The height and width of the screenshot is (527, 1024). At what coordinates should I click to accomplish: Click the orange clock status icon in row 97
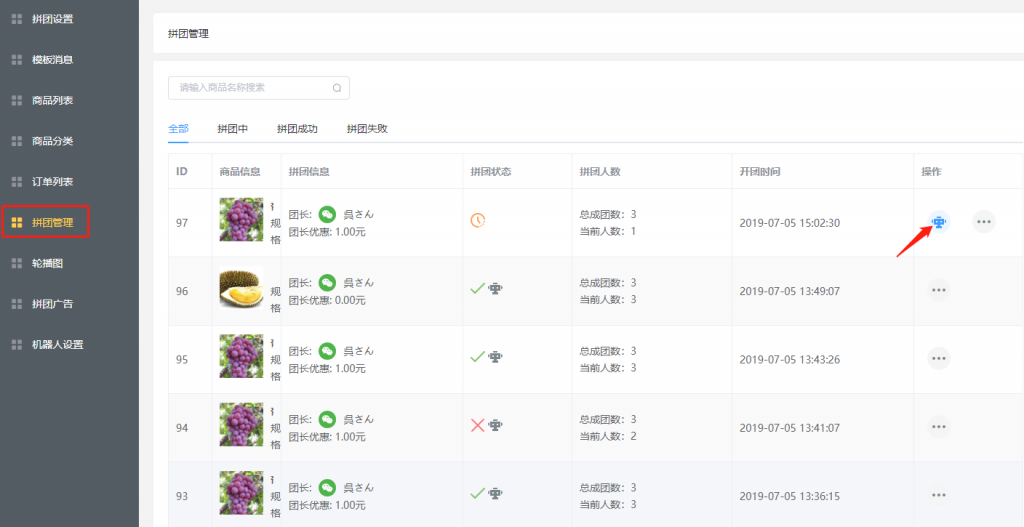pyautogui.click(x=478, y=221)
